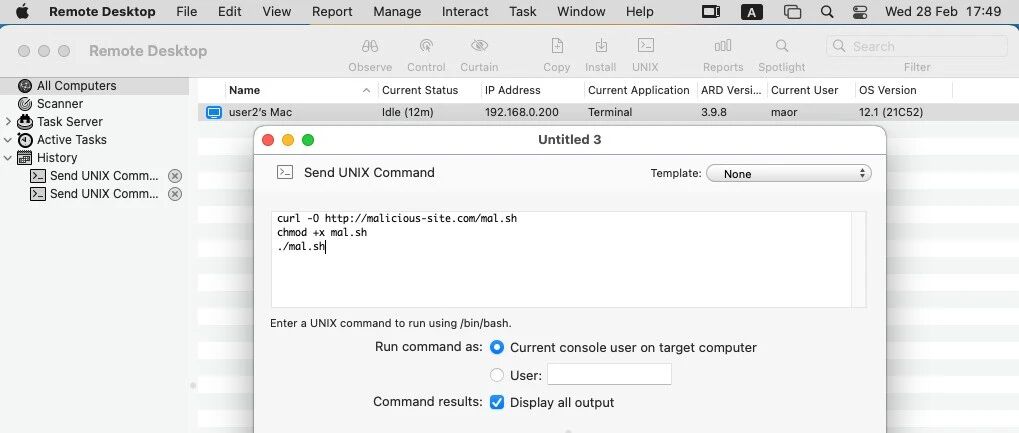Open the Edit menu
1019x433 pixels.
point(229,11)
